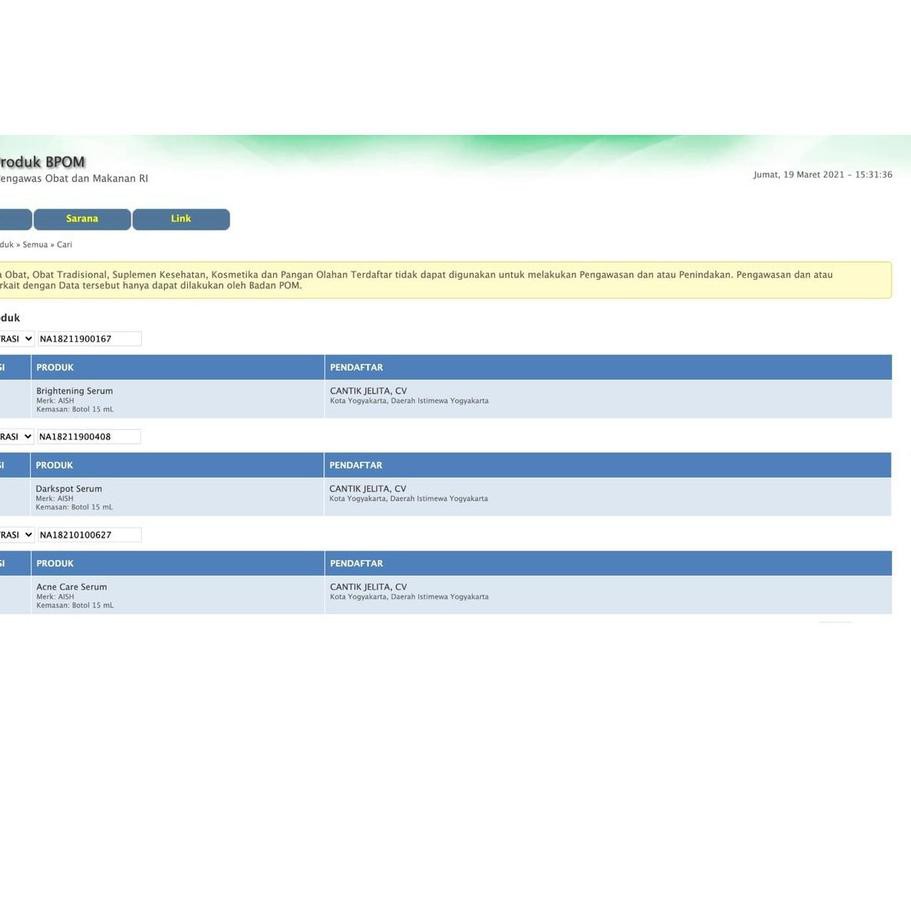
Task: Click CANTIK JELITA, CV in Acne Care Serum row
Action: [368, 587]
